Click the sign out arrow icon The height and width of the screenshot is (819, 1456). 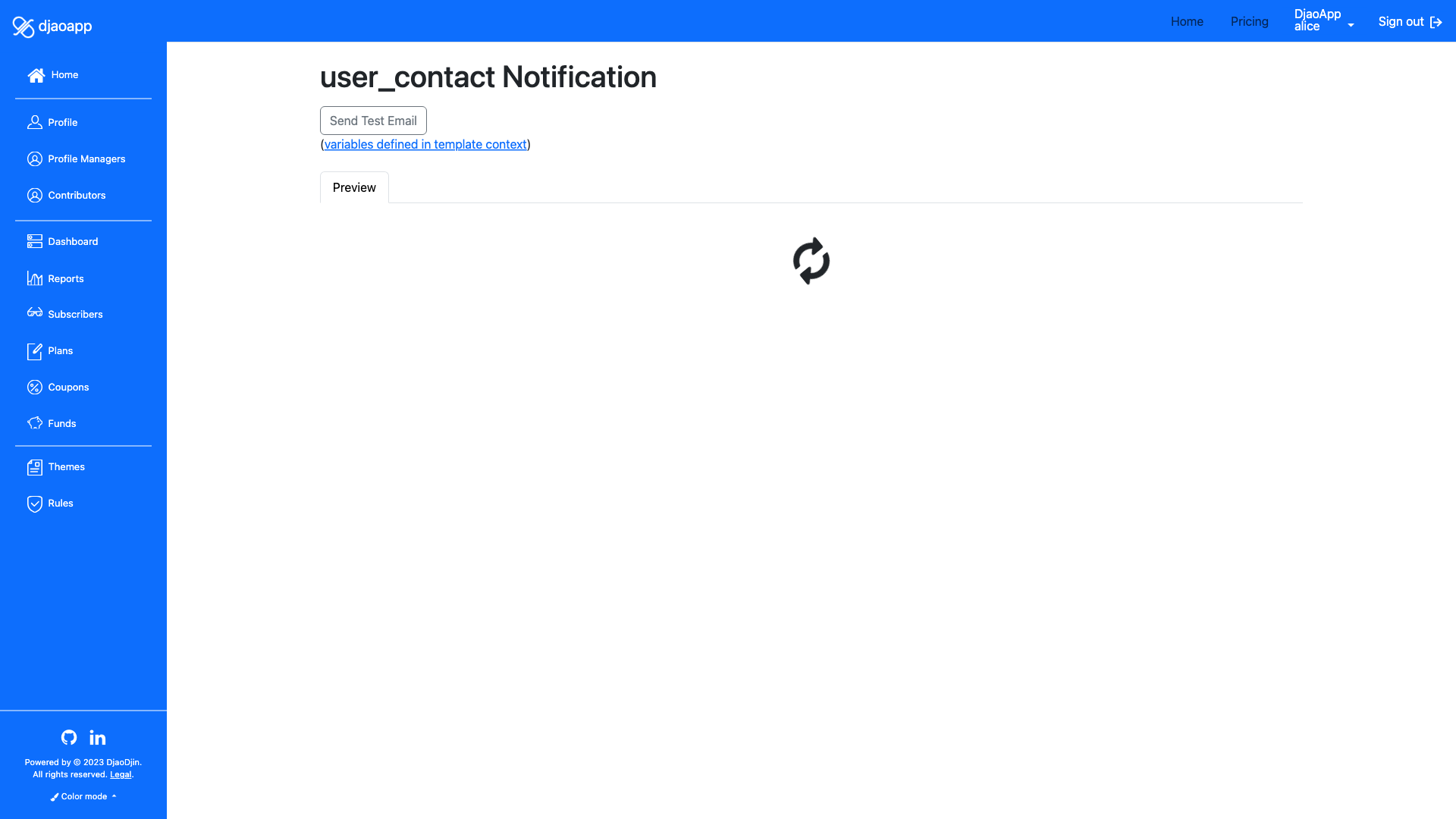1436,22
